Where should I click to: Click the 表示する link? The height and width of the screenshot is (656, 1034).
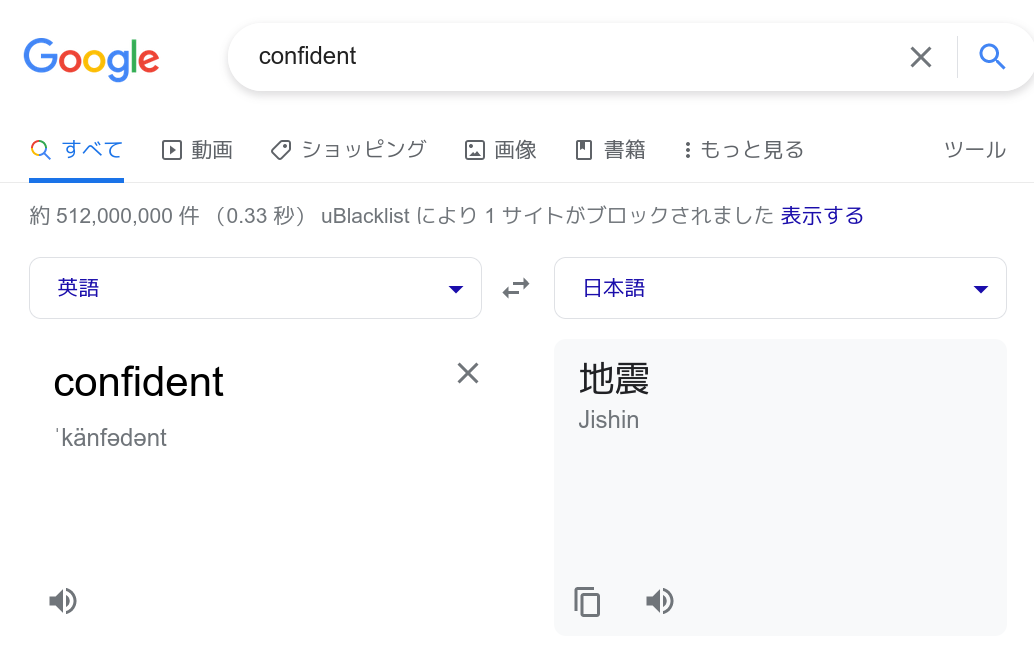[822, 216]
